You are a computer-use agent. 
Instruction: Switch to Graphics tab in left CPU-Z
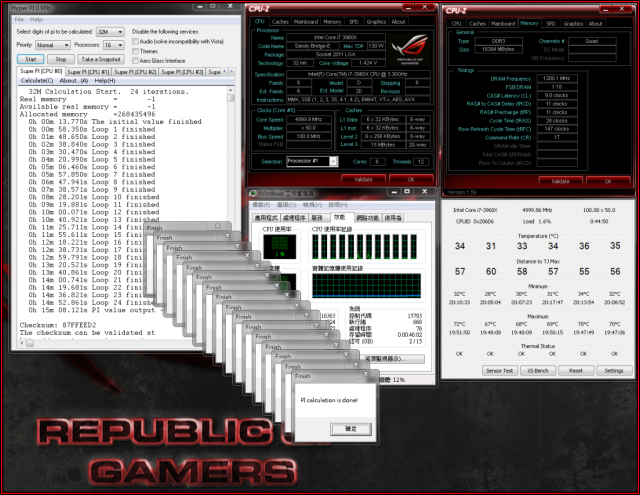click(376, 22)
